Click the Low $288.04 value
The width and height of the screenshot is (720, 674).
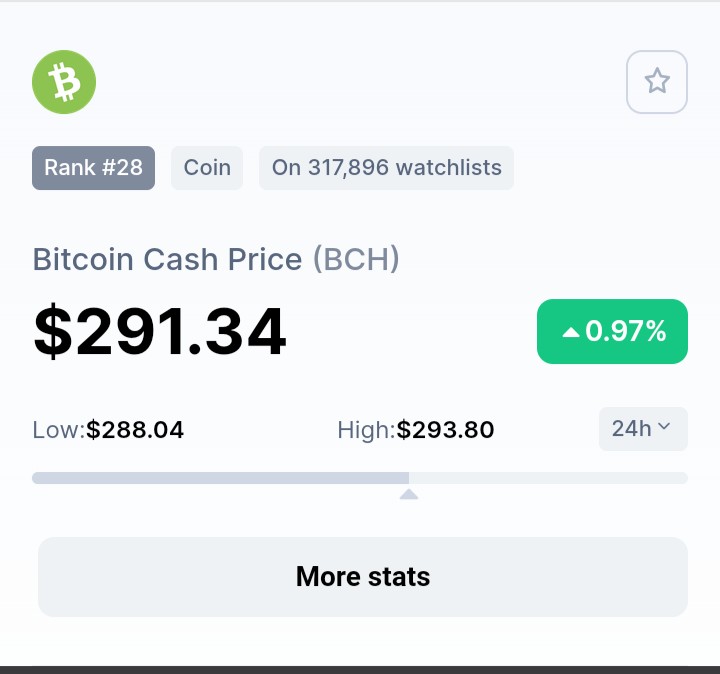(135, 430)
